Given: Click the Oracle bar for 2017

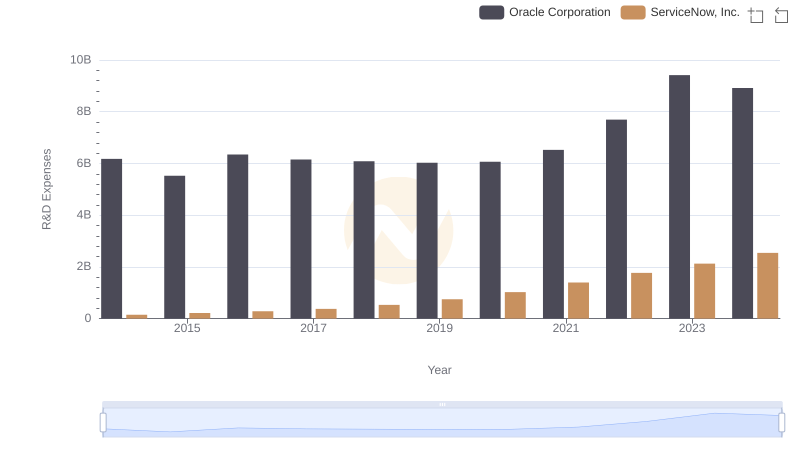Looking at the screenshot, I should pyautogui.click(x=301, y=239).
